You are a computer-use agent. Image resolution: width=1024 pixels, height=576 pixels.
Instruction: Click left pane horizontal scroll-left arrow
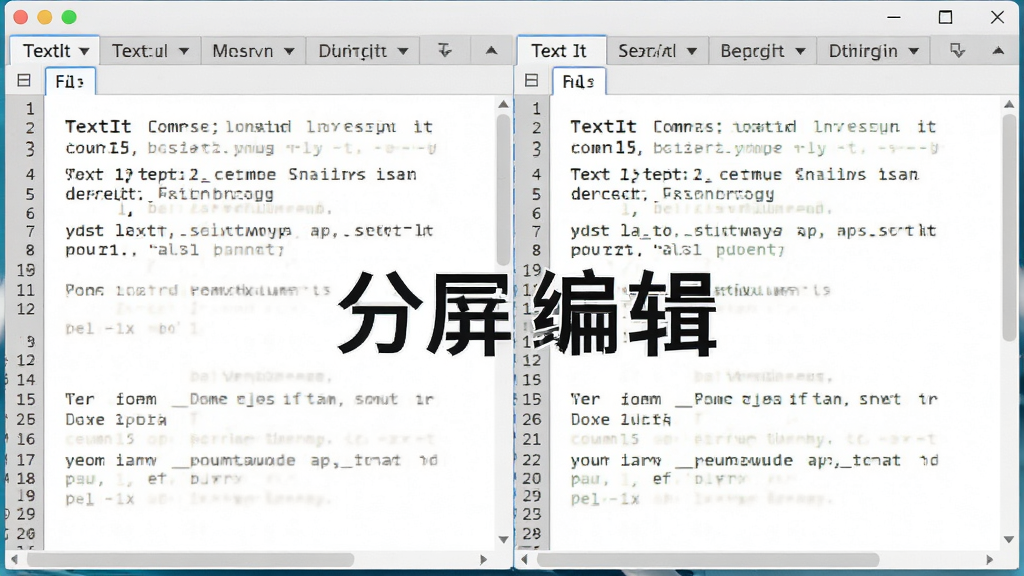[x=14, y=560]
